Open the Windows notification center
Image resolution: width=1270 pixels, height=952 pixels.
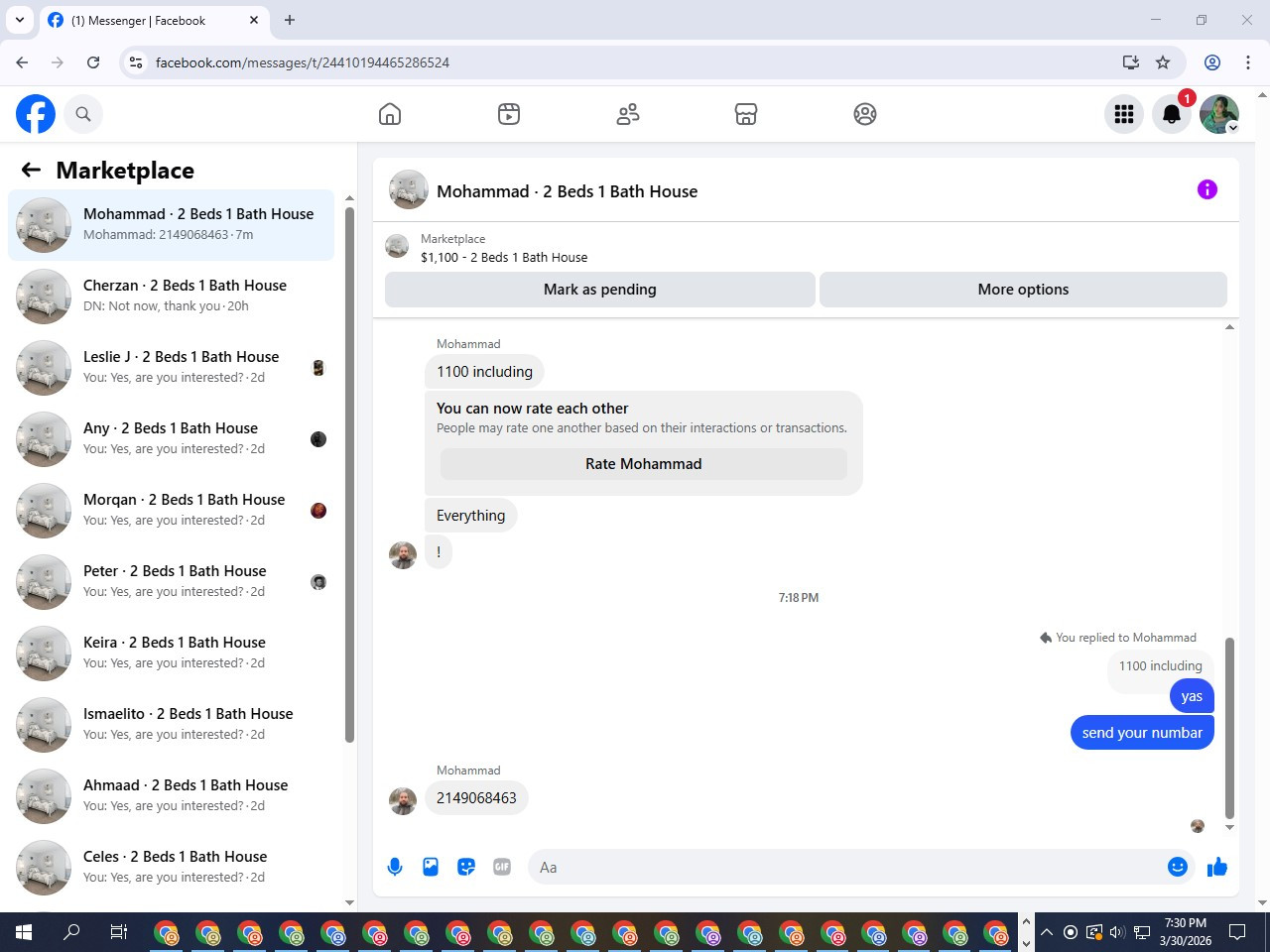coord(1237,932)
